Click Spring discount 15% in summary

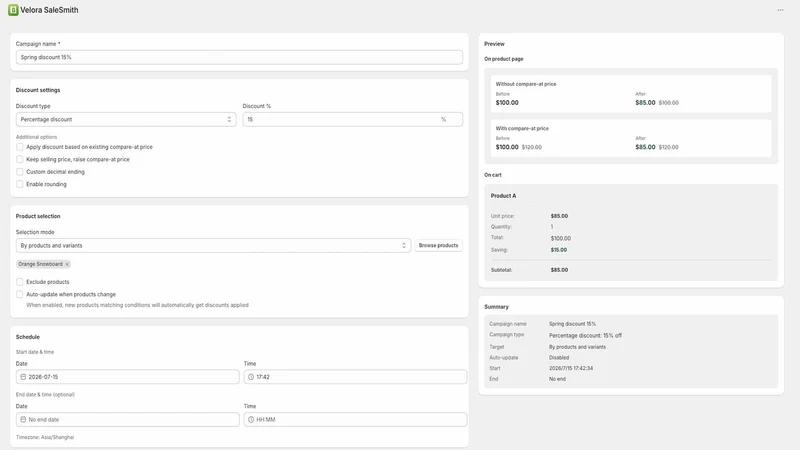572,324
